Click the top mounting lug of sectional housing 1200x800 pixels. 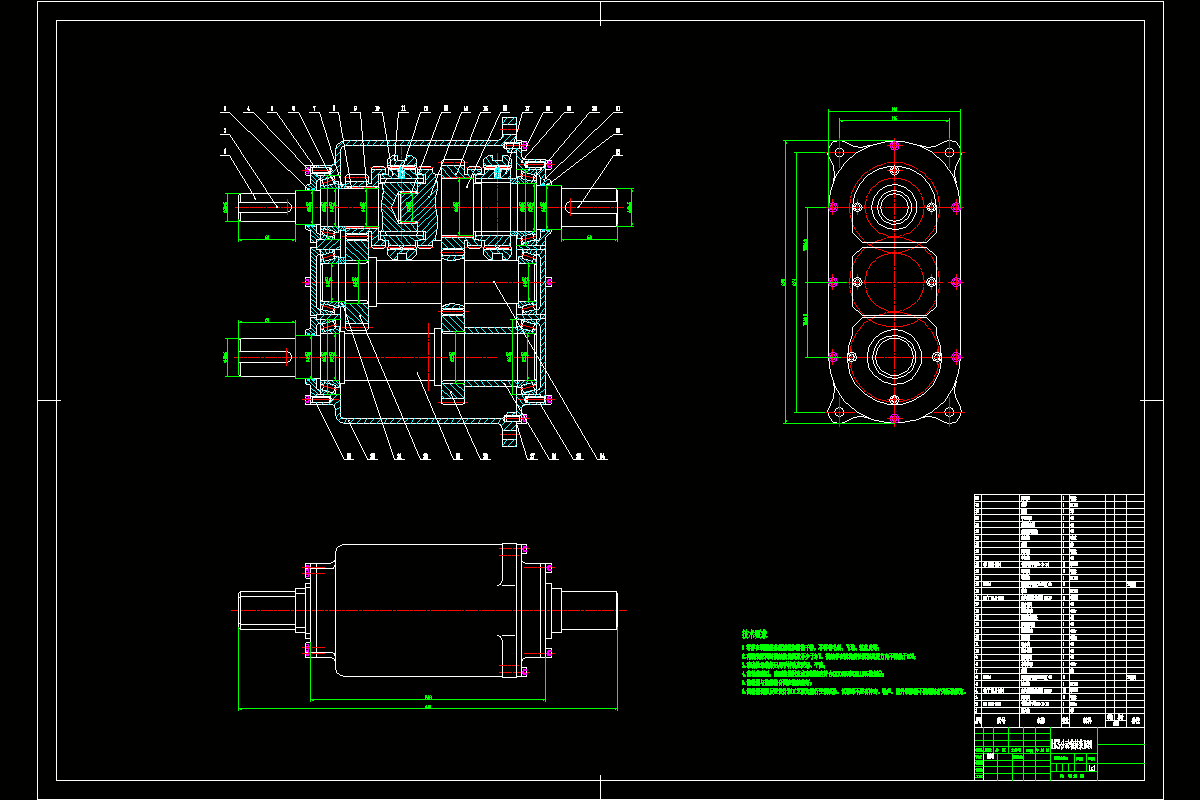(x=511, y=128)
